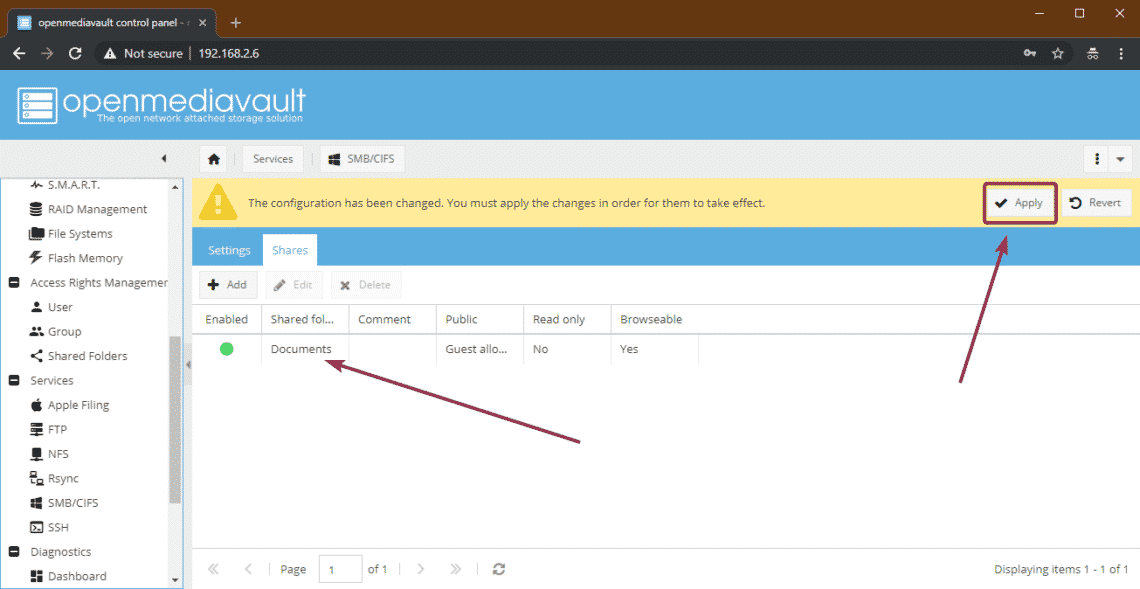The width and height of the screenshot is (1140, 589).
Task: Click the SMB/CIFS breadcrumb
Action: pos(361,159)
